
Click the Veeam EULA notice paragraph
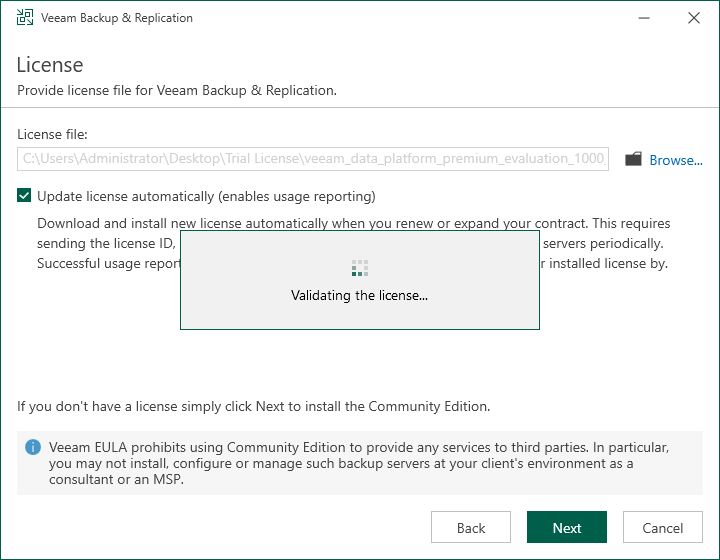tap(359, 463)
